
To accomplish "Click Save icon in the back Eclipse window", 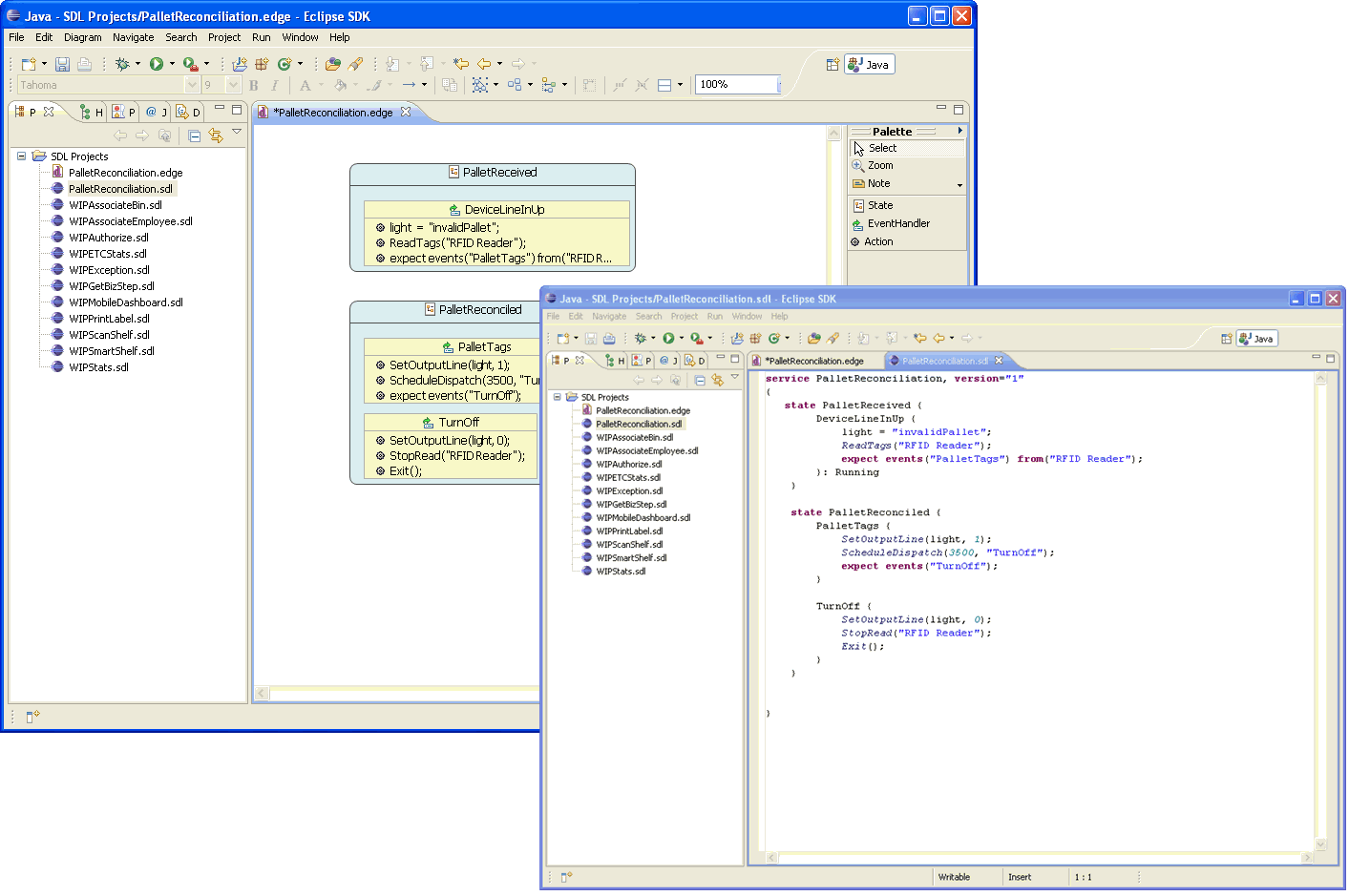I will coord(62,64).
